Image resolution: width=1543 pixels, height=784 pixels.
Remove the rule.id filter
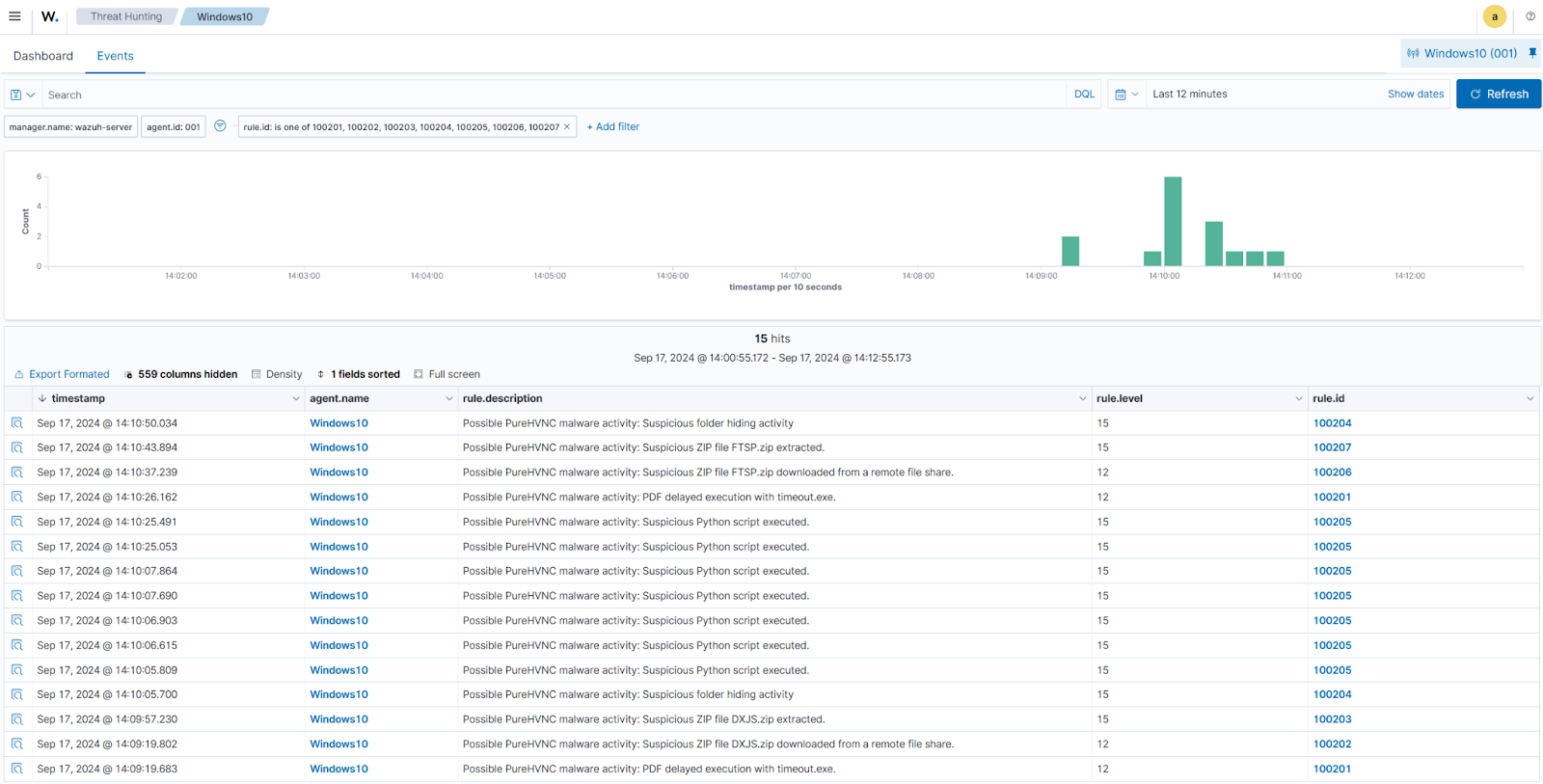[567, 127]
